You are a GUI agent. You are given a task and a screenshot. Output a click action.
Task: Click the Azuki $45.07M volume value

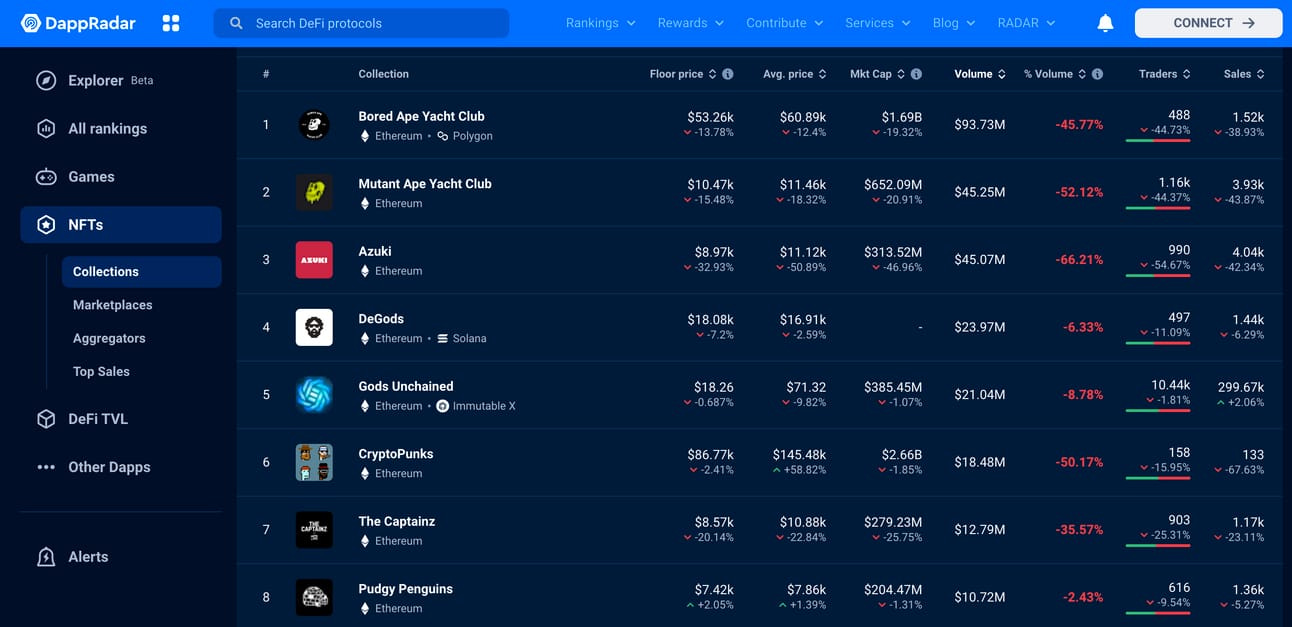tap(979, 260)
